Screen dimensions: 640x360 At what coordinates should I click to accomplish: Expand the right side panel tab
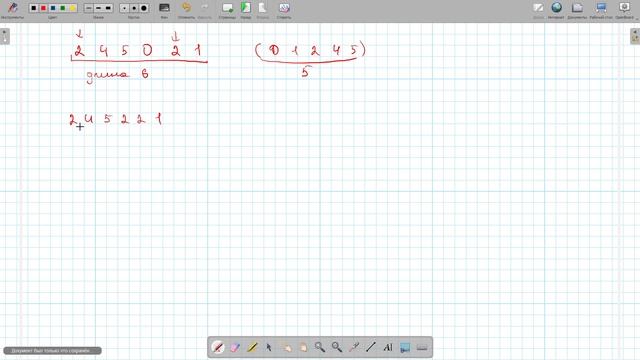635,36
